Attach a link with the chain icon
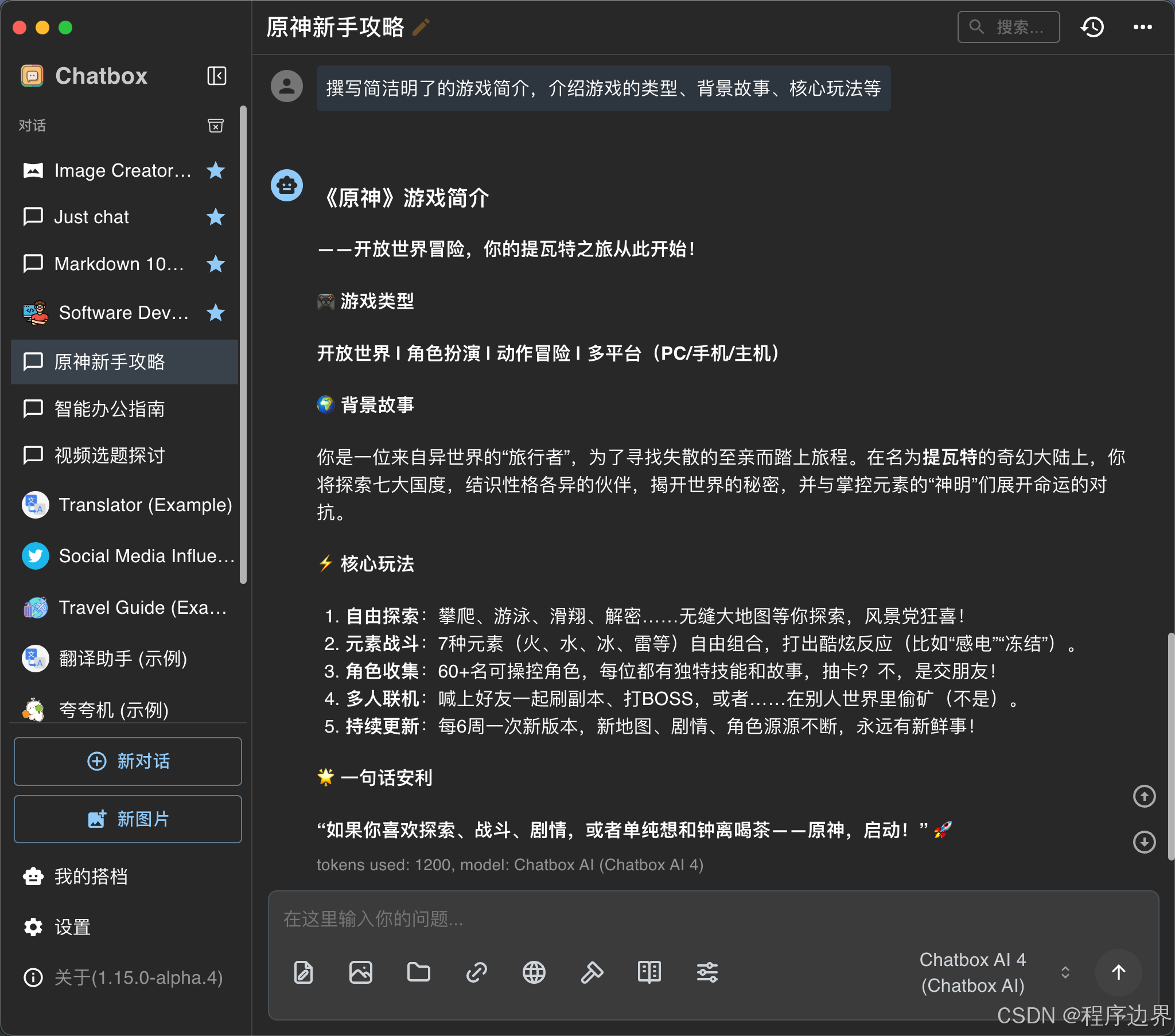The width and height of the screenshot is (1175, 1036). 477,972
